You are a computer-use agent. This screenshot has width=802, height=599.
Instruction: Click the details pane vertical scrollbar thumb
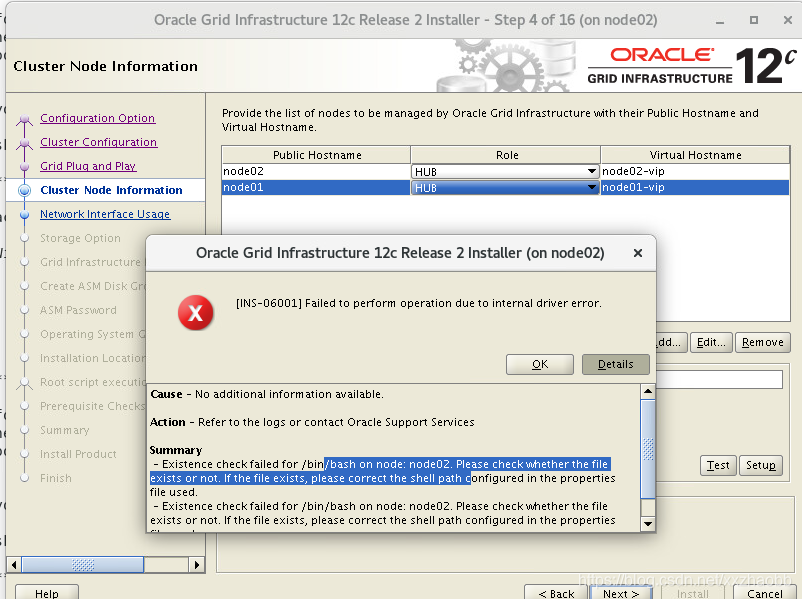click(x=648, y=449)
